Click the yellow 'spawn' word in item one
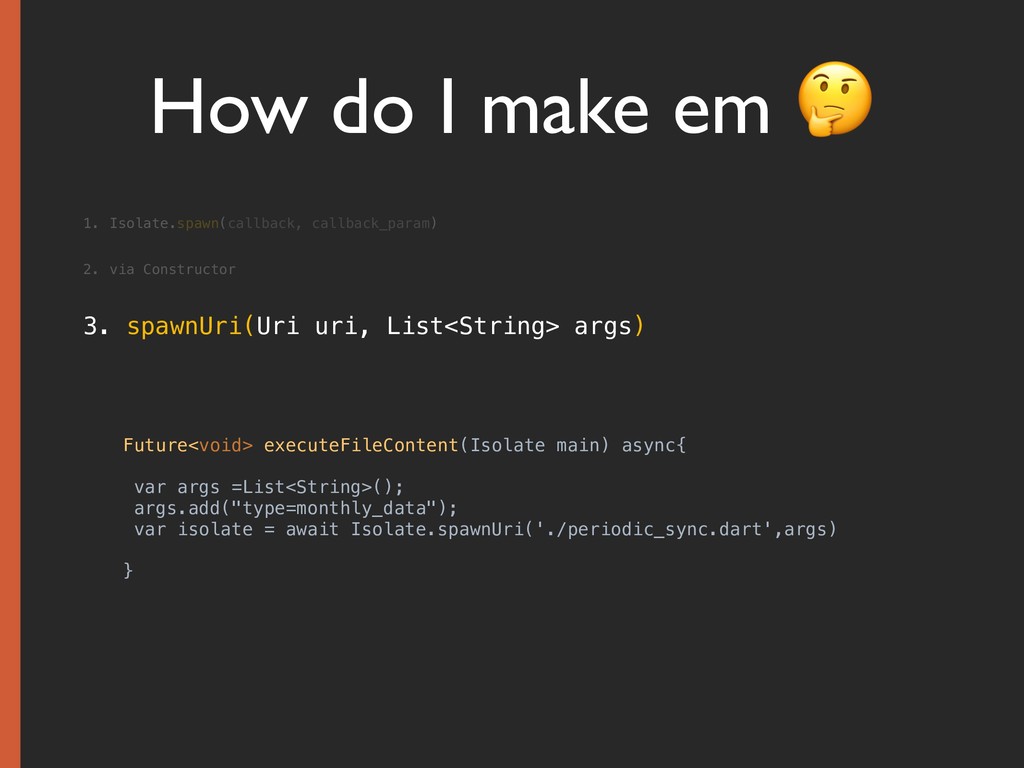Image resolution: width=1024 pixels, height=768 pixels. pyautogui.click(x=198, y=223)
